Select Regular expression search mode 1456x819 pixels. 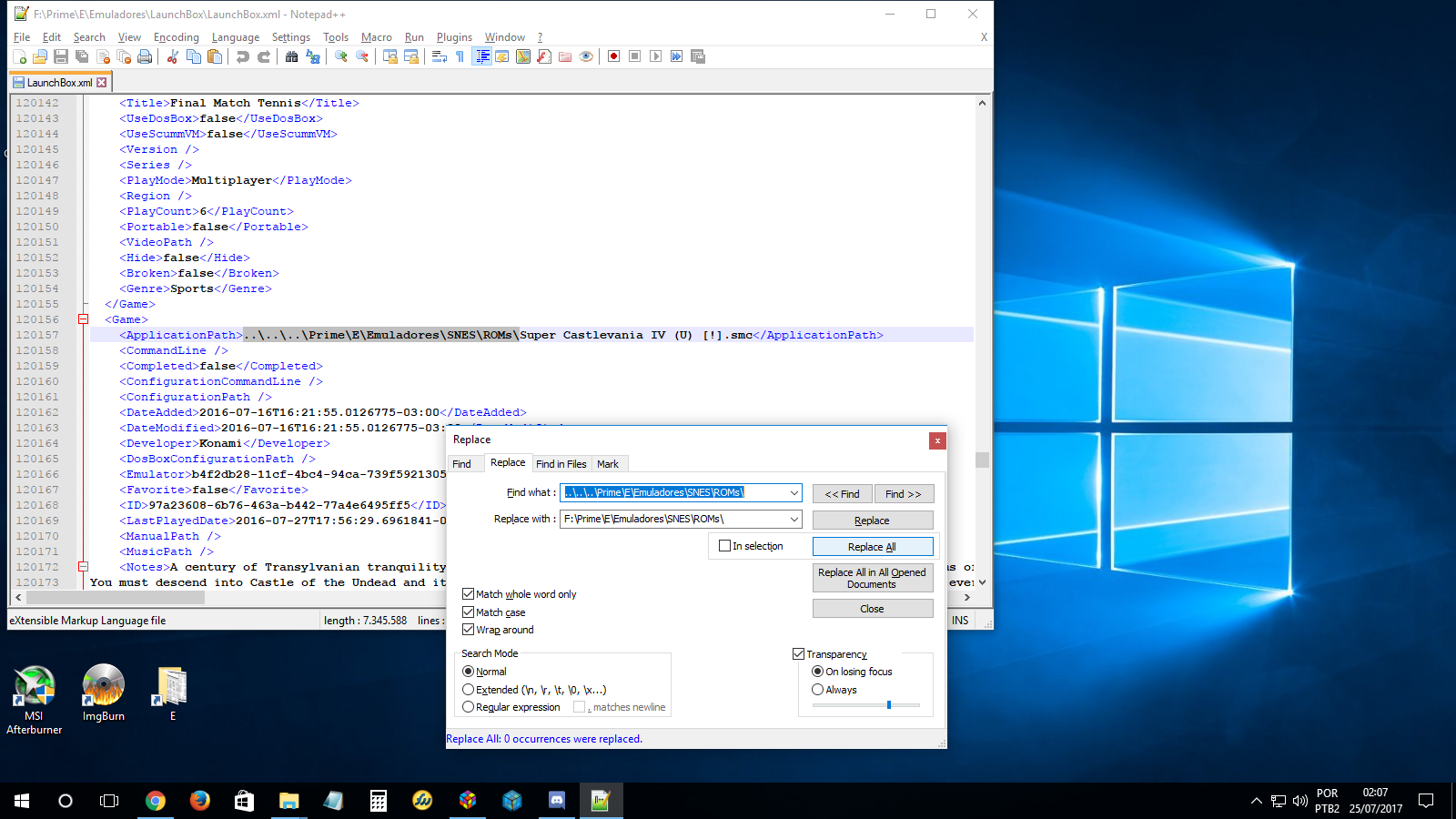tap(468, 707)
